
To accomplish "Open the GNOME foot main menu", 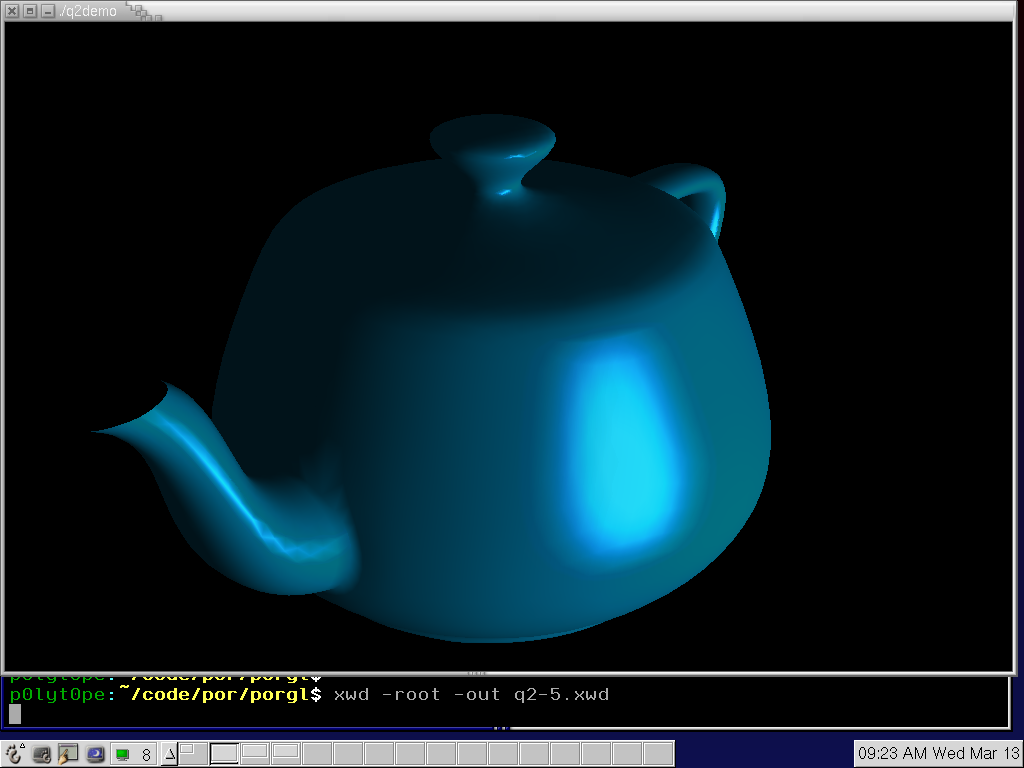I will coord(13,754).
